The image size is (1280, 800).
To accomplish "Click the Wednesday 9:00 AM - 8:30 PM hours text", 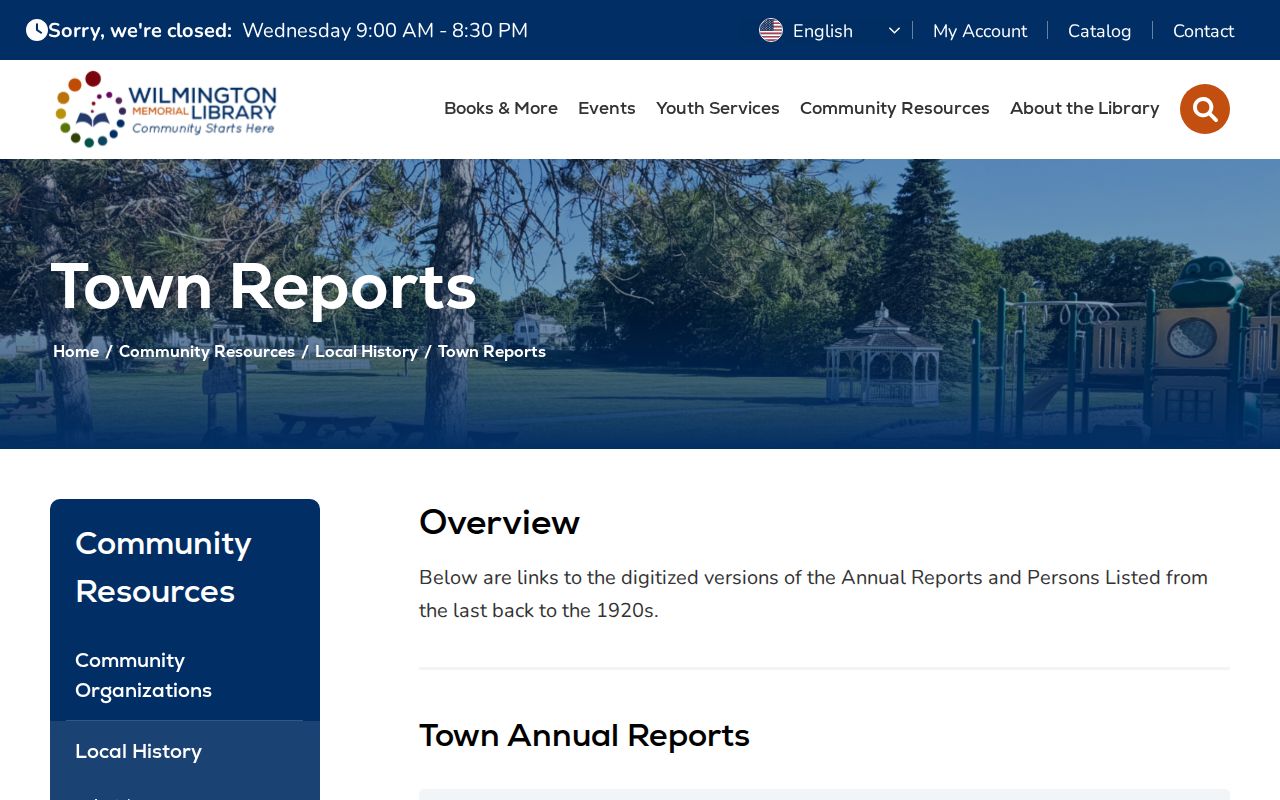I will click(385, 30).
